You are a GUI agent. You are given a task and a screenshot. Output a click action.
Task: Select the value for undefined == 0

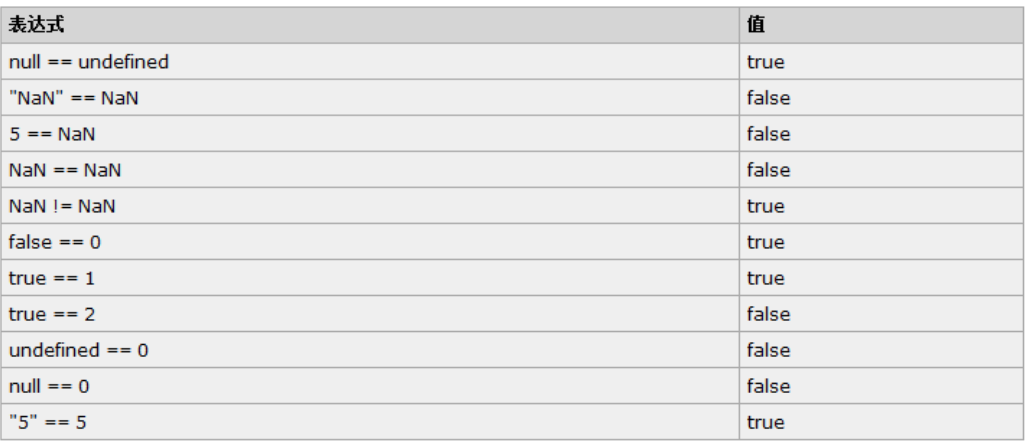click(768, 350)
